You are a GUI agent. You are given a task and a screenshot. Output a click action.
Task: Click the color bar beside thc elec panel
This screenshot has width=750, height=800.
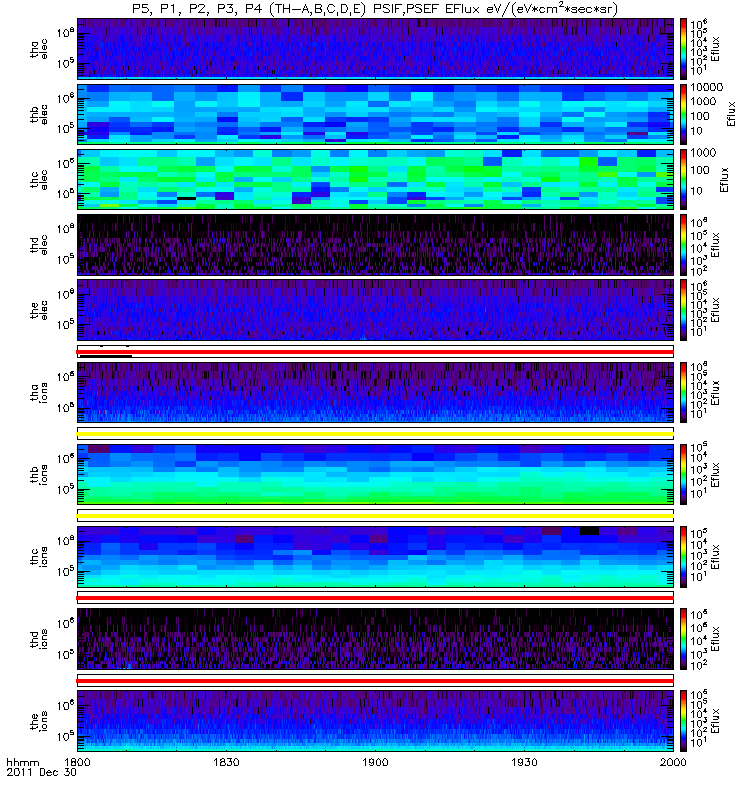(683, 179)
